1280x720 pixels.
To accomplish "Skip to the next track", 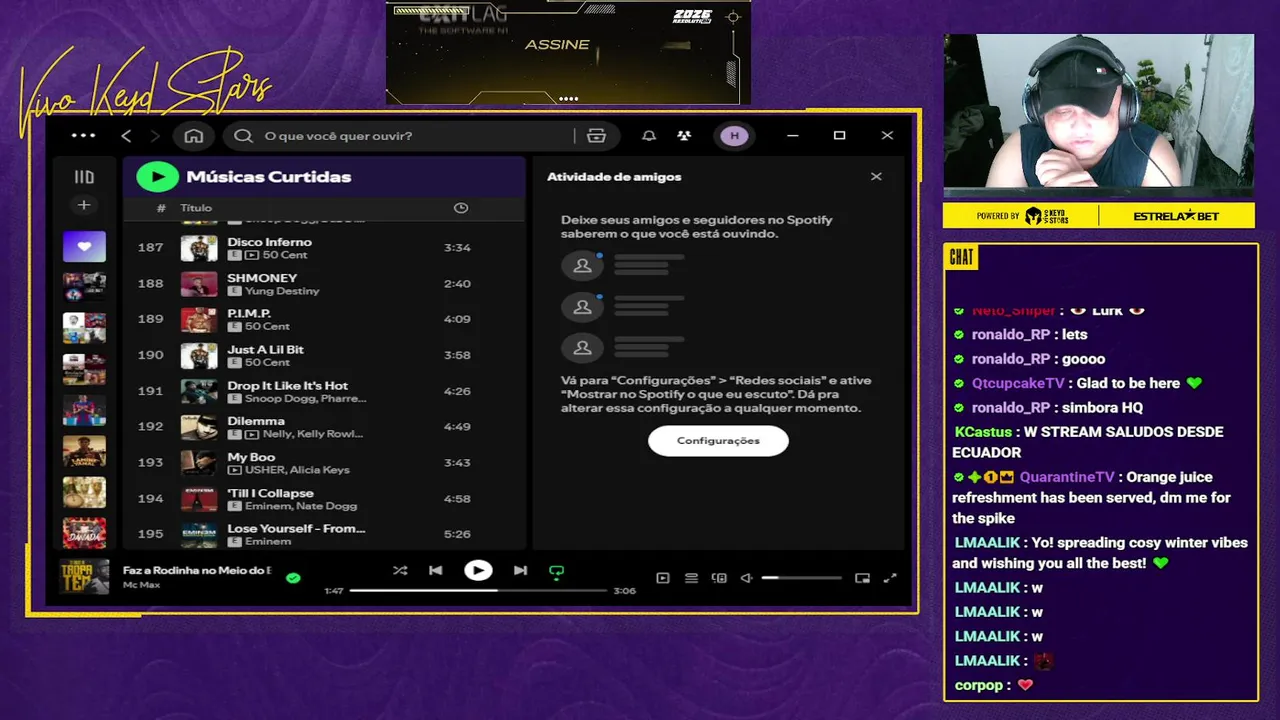I will pos(520,571).
